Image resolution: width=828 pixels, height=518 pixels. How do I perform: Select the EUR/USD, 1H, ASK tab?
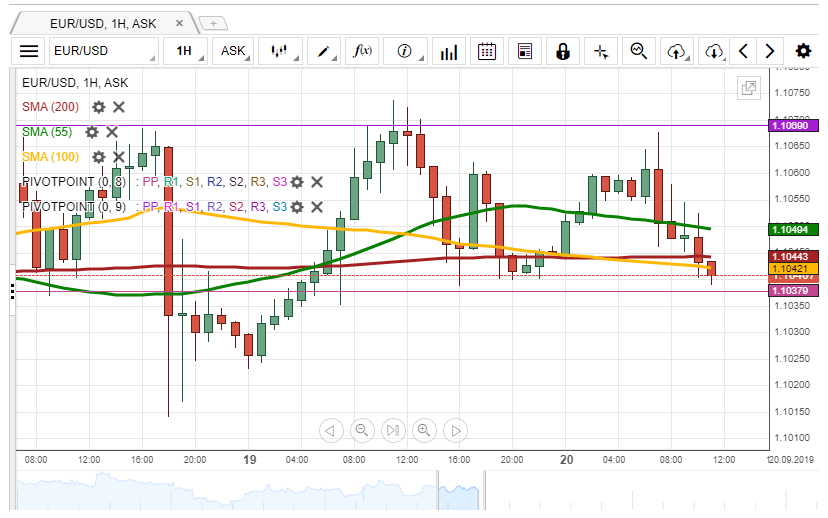[x=101, y=22]
